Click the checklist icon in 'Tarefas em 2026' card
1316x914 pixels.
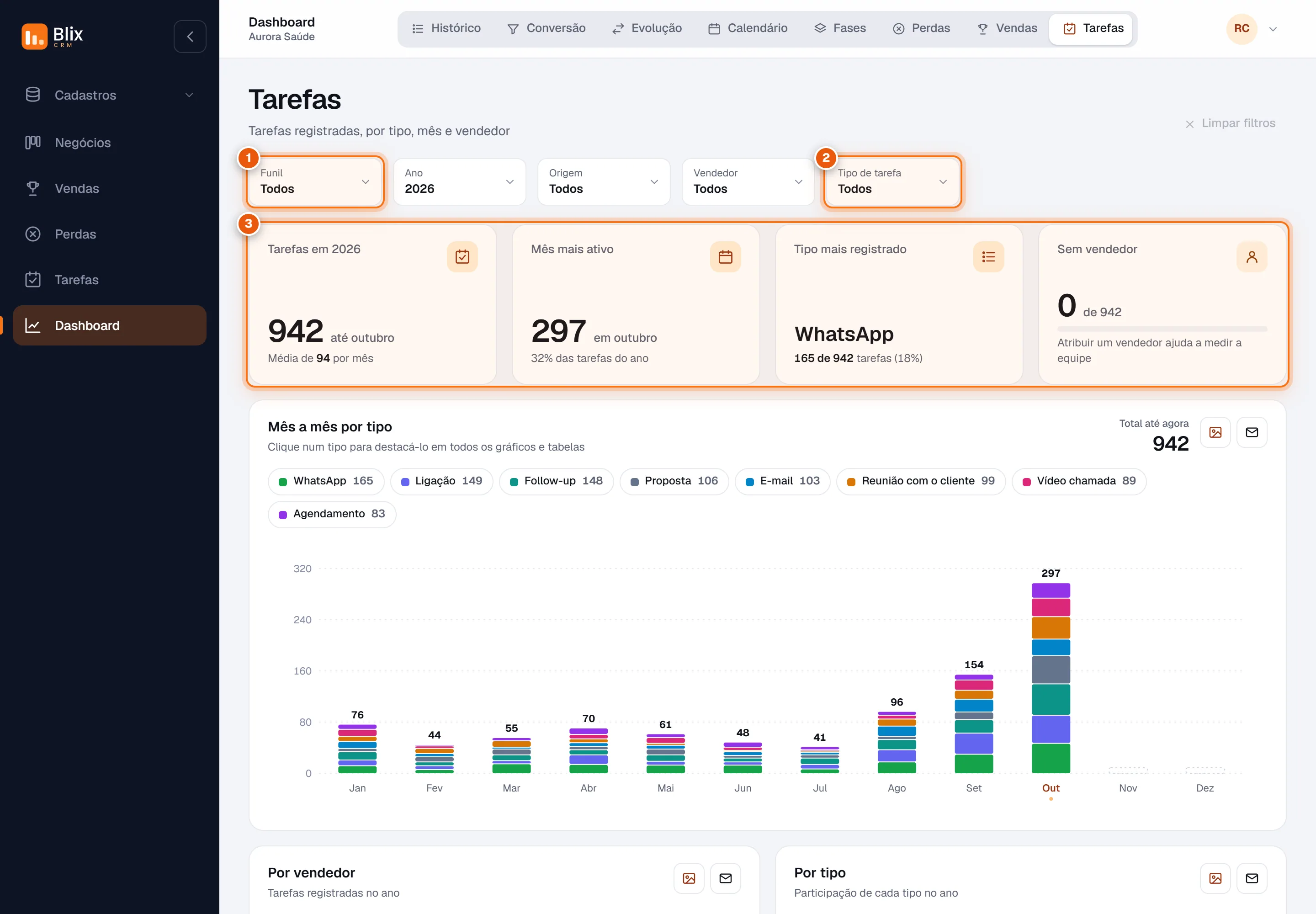pyautogui.click(x=462, y=257)
